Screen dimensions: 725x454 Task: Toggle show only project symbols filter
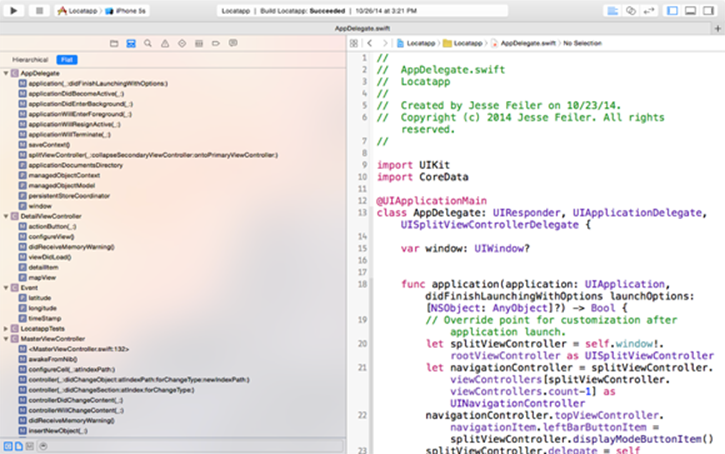[x=18, y=446]
